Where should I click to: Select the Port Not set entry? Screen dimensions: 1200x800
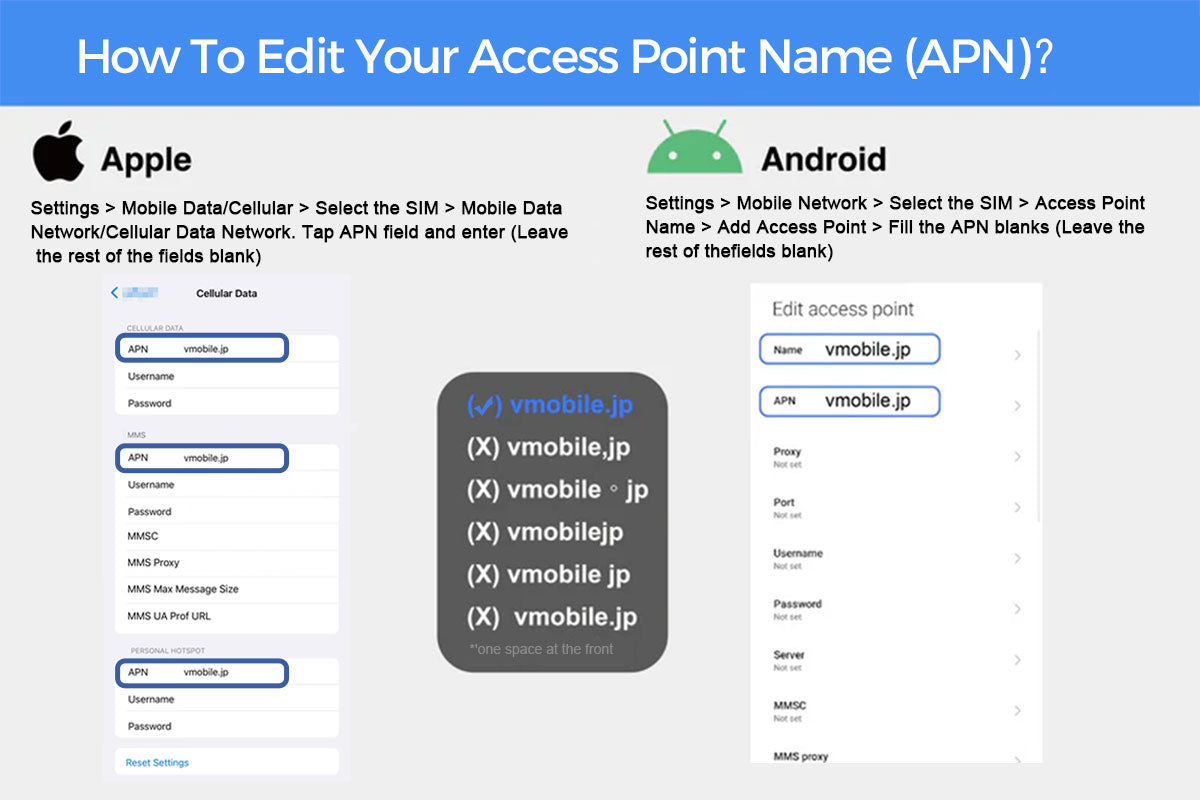pyautogui.click(x=788, y=508)
